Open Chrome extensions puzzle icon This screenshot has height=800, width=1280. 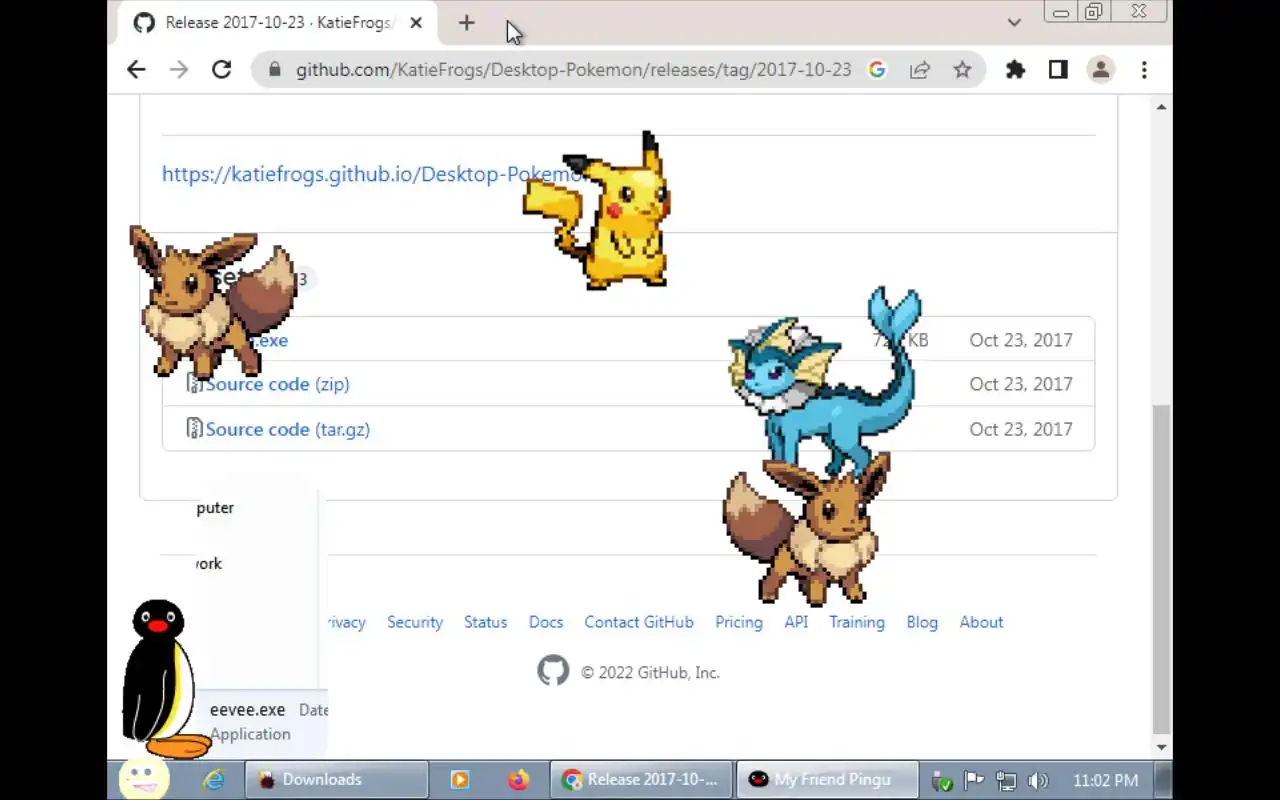tap(1015, 69)
